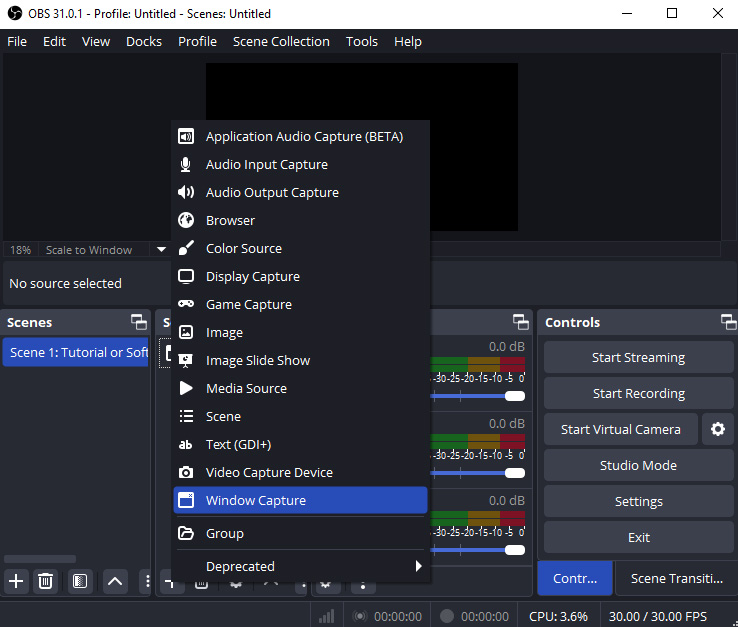Open the Scale to Window dropdown

(161, 249)
